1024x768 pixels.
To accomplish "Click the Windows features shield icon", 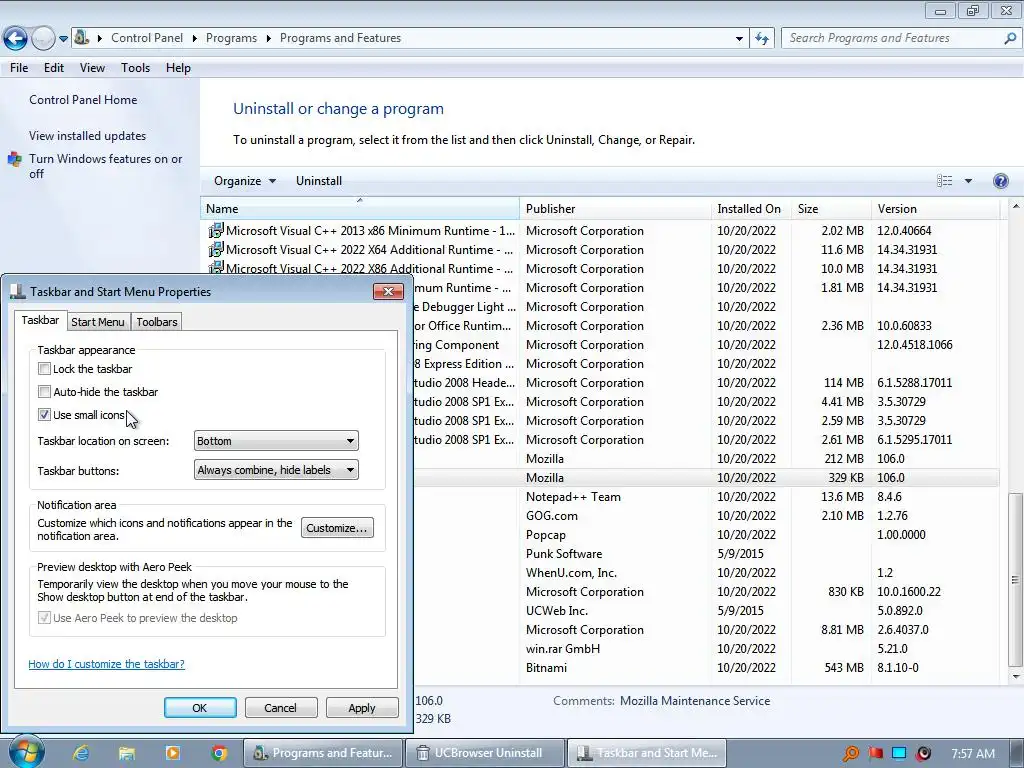I will 14,159.
